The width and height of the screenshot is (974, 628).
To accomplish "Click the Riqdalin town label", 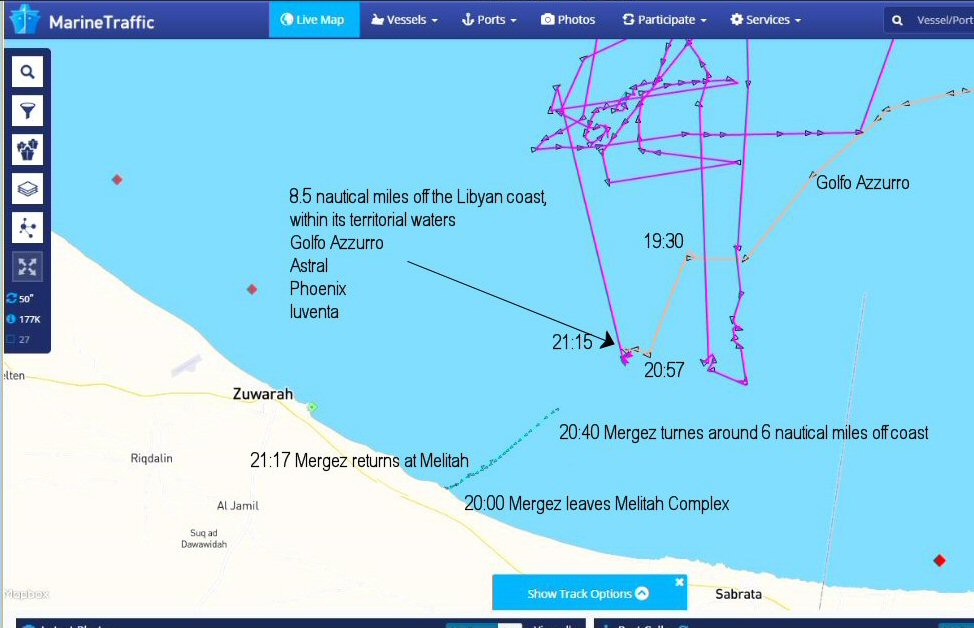I will (x=152, y=458).
